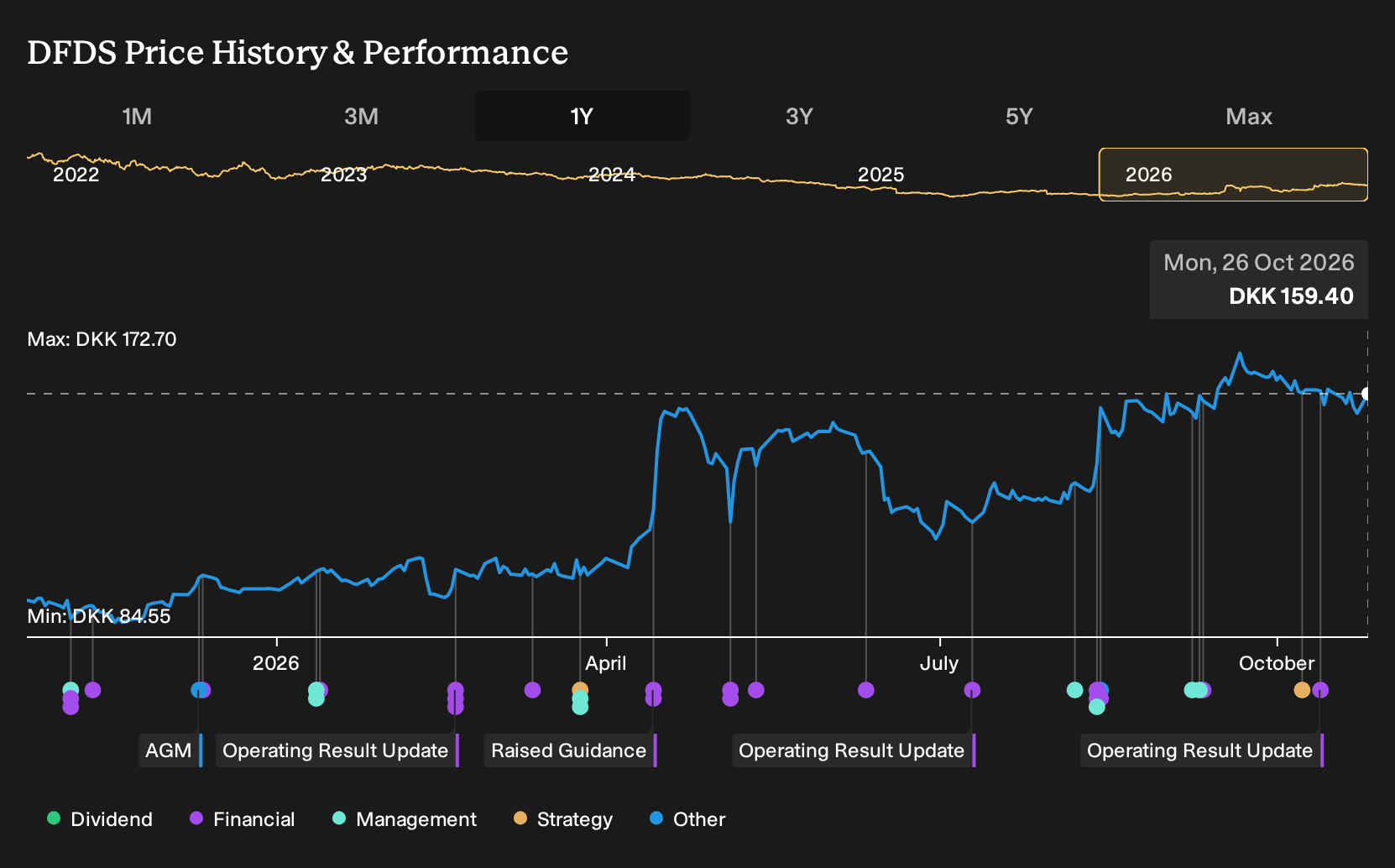Open the Operating Result Update label below 2026
The height and width of the screenshot is (868, 1395).
click(337, 750)
